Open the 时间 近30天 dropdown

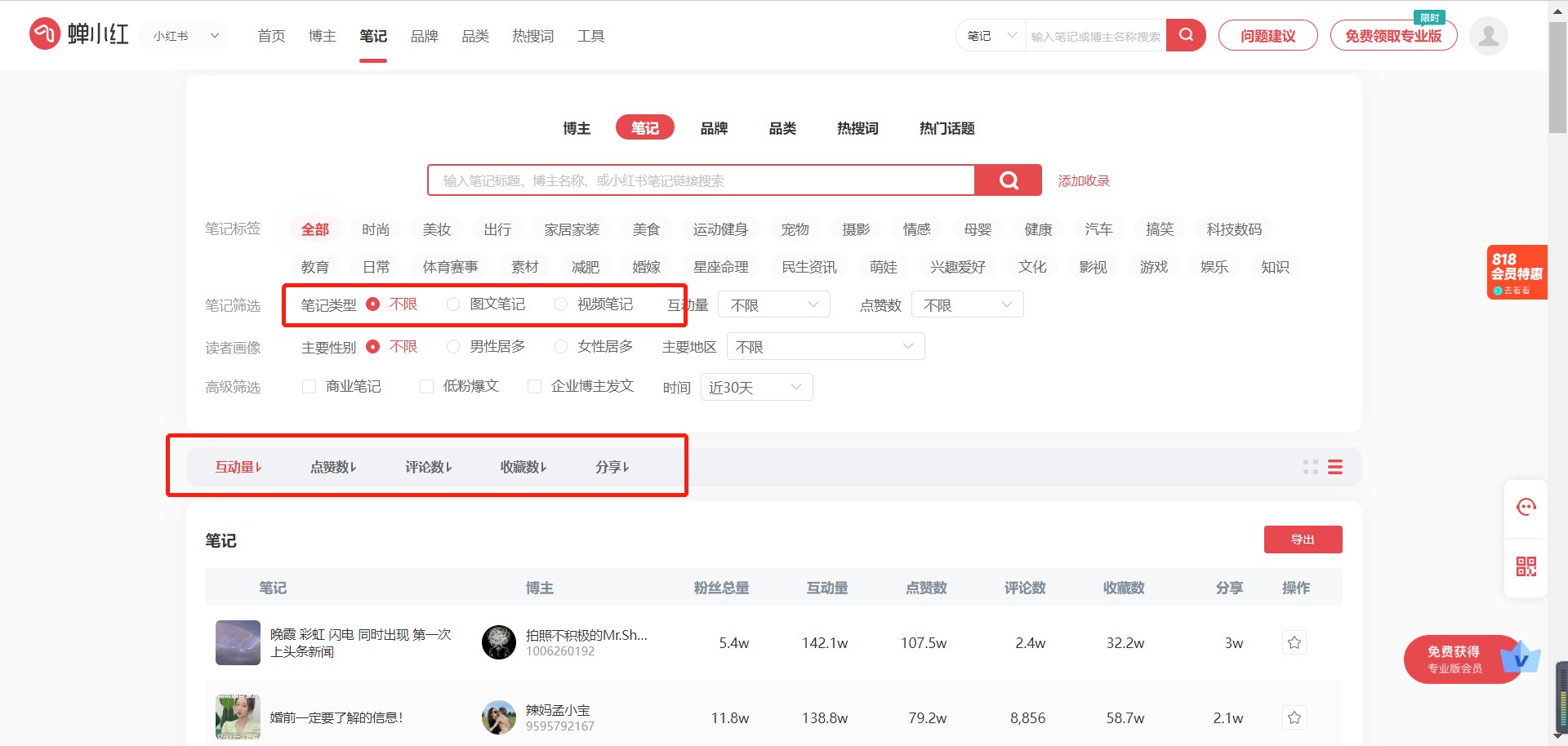pos(756,387)
